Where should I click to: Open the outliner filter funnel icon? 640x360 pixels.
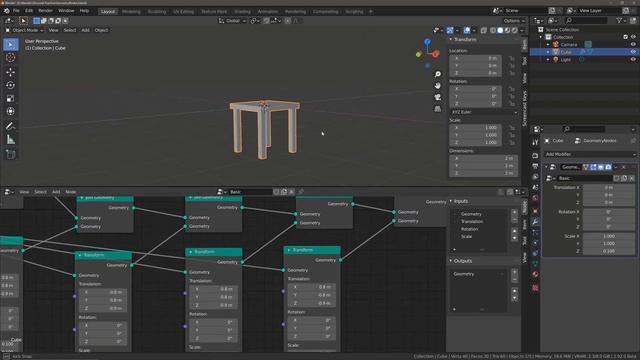tap(619, 20)
